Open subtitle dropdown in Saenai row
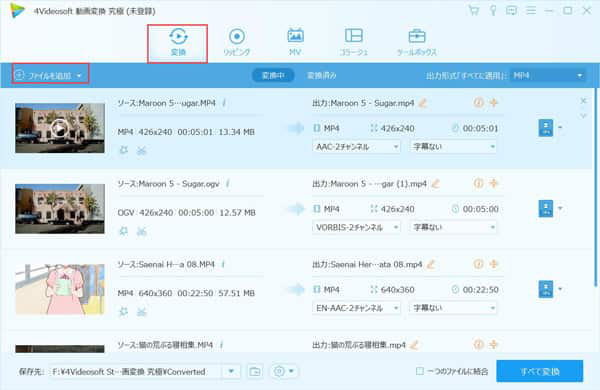600x390 pixels. (x=453, y=308)
